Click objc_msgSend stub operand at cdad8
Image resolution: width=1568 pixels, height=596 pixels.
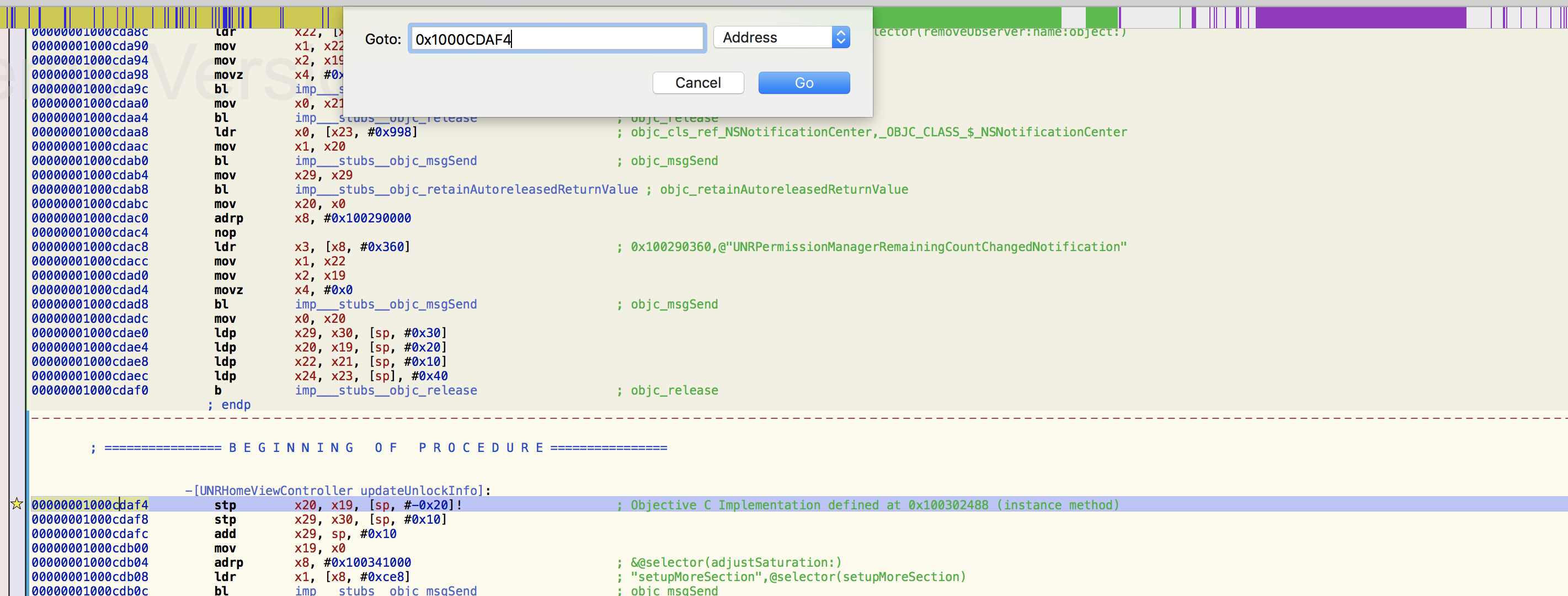pos(386,305)
